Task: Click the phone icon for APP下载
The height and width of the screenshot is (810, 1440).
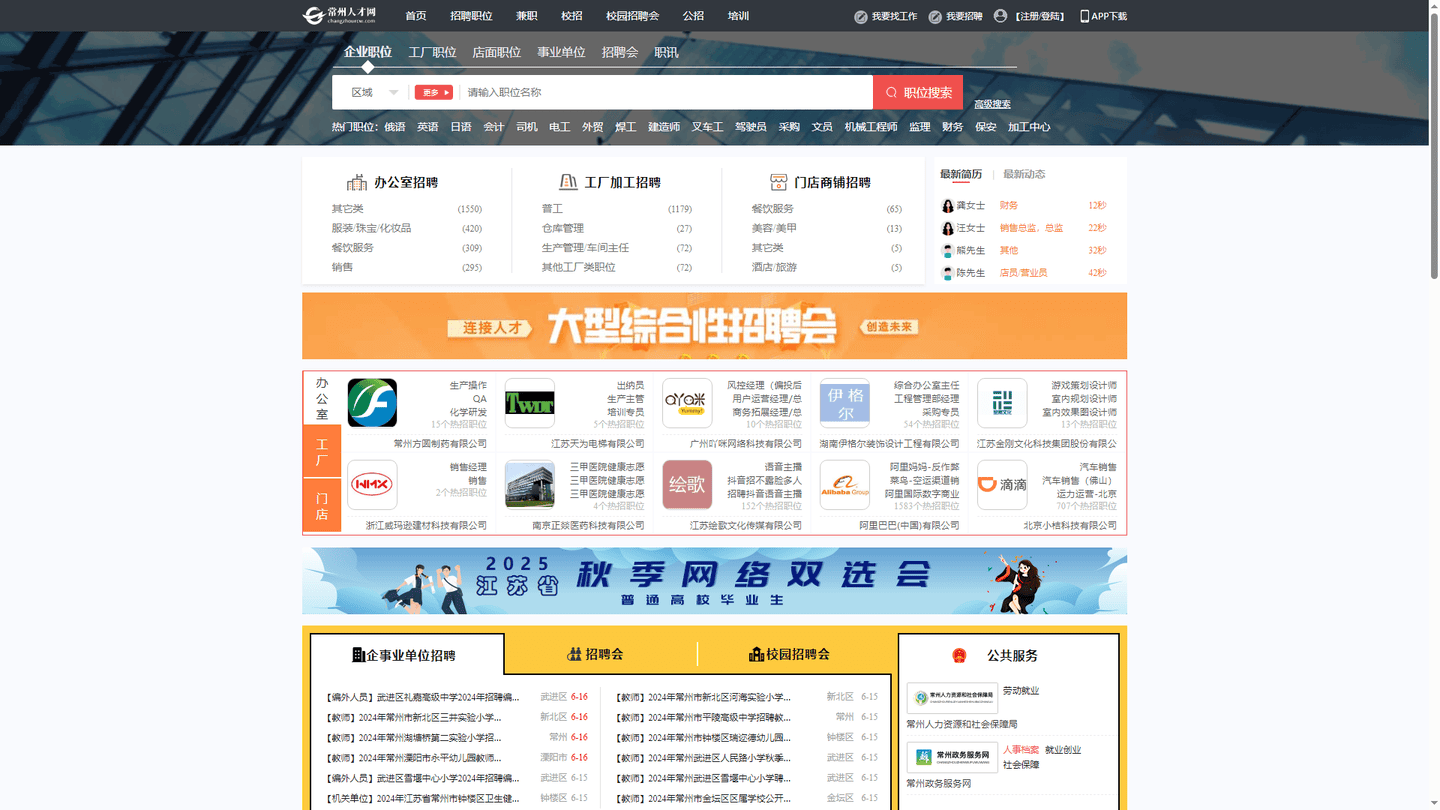Action: [1085, 16]
